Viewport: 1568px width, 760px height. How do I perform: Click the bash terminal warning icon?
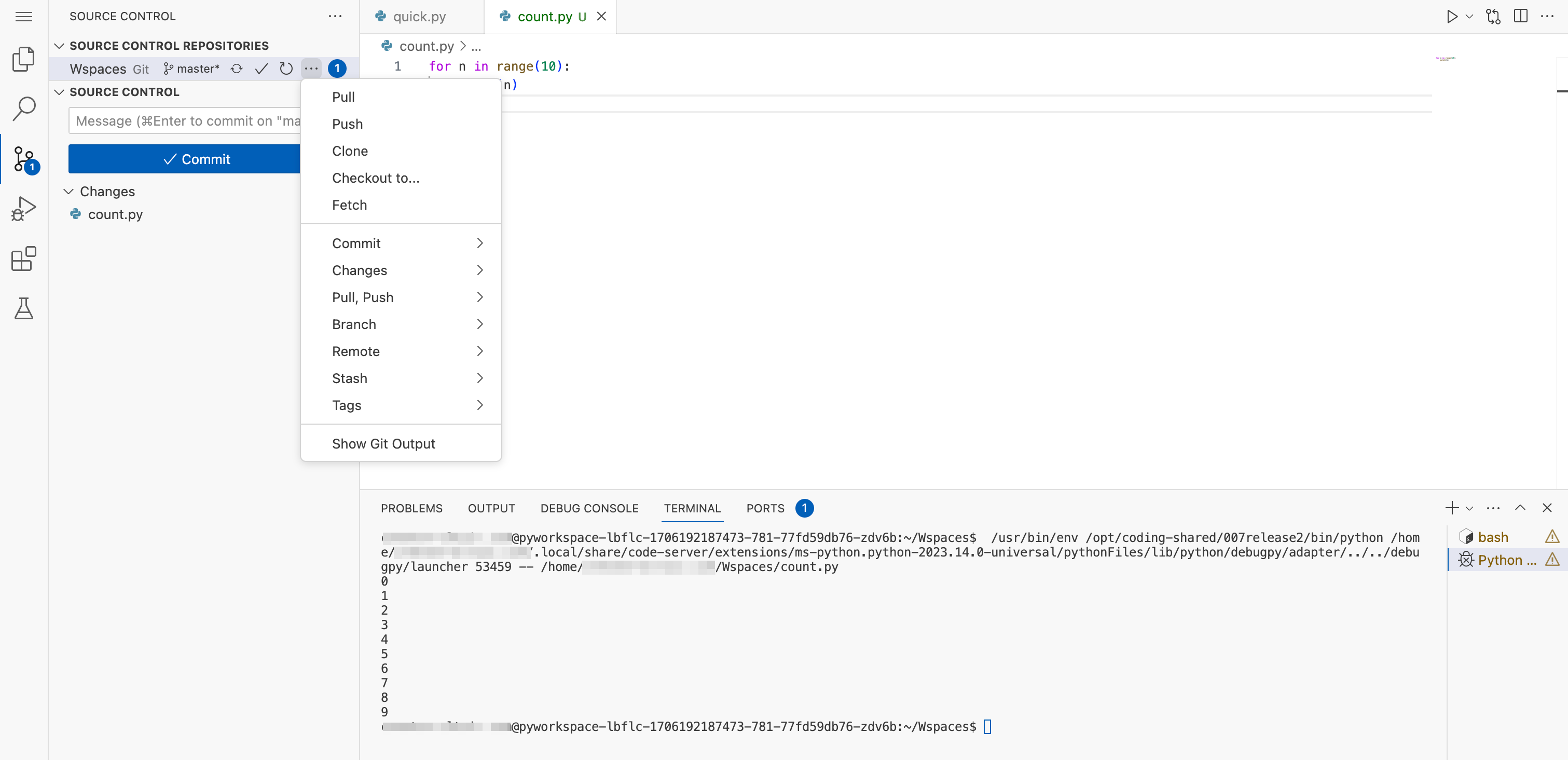[1552, 536]
